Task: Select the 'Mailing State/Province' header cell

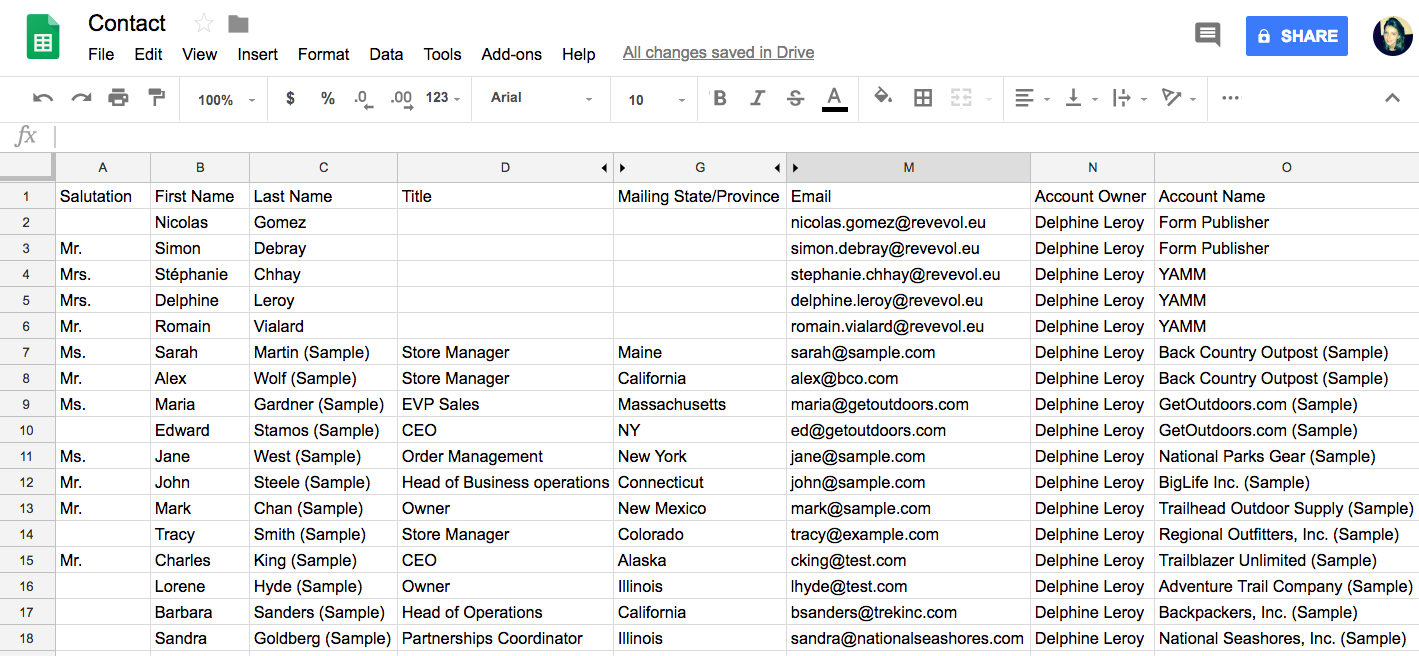Action: pyautogui.click(x=700, y=196)
